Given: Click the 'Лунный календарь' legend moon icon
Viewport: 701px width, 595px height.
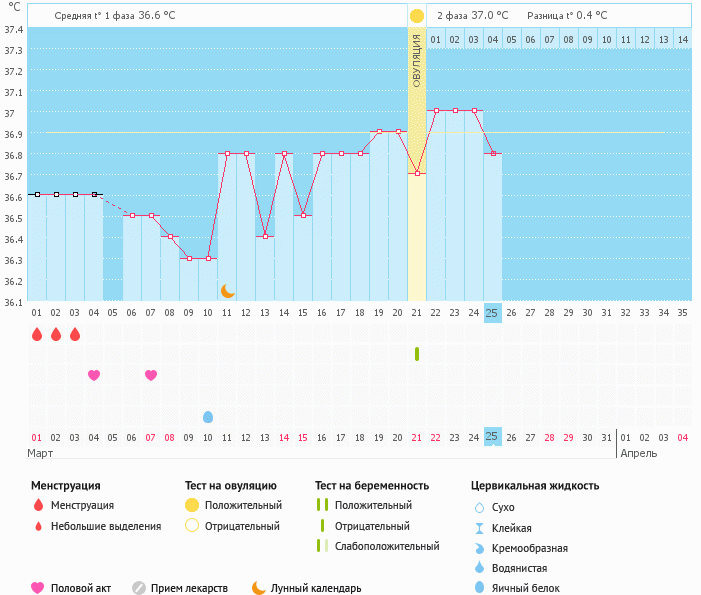Looking at the screenshot, I should [x=259, y=588].
